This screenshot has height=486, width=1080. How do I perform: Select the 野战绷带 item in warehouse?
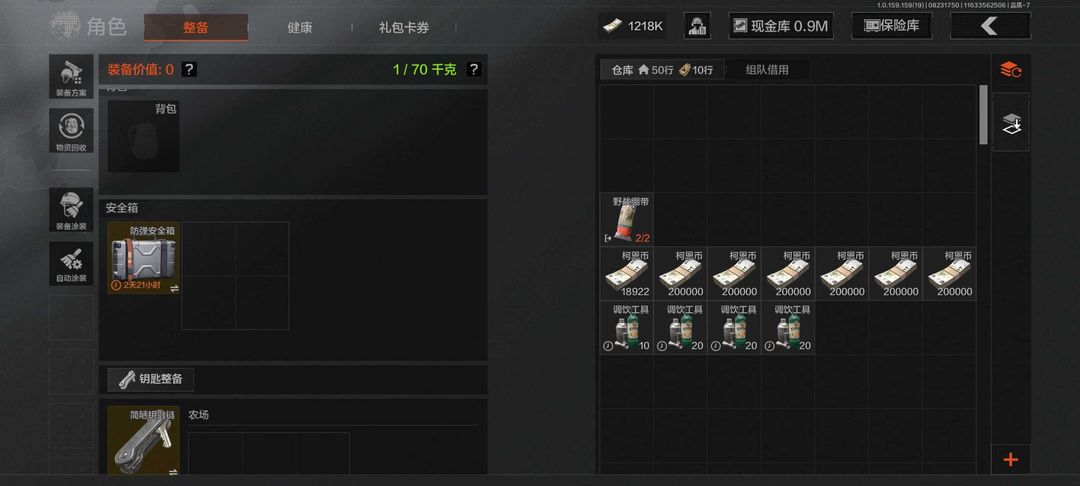pyautogui.click(x=627, y=219)
